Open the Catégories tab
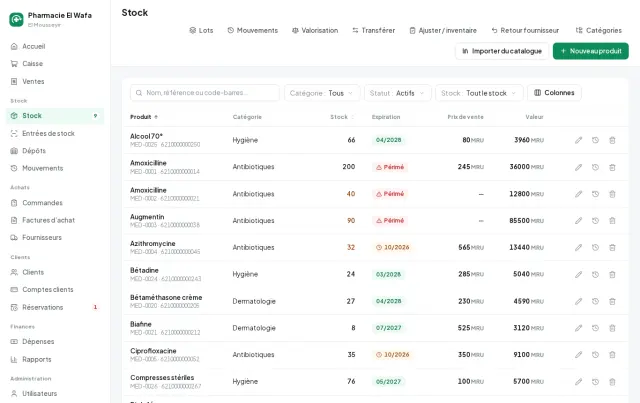Image resolution: width=640 pixels, height=403 pixels. tap(599, 30)
